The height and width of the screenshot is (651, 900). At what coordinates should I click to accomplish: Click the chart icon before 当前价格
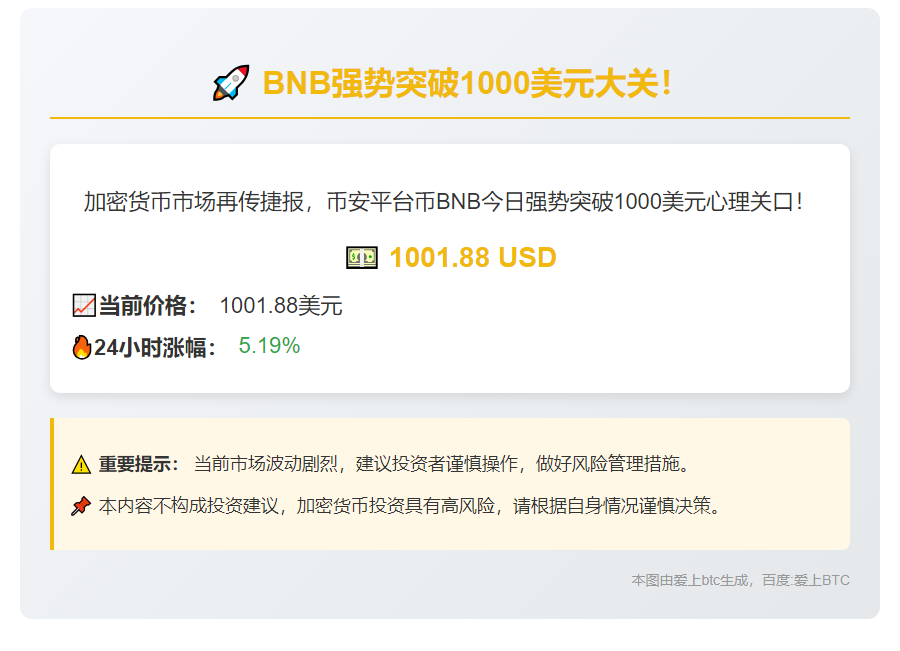click(x=84, y=306)
